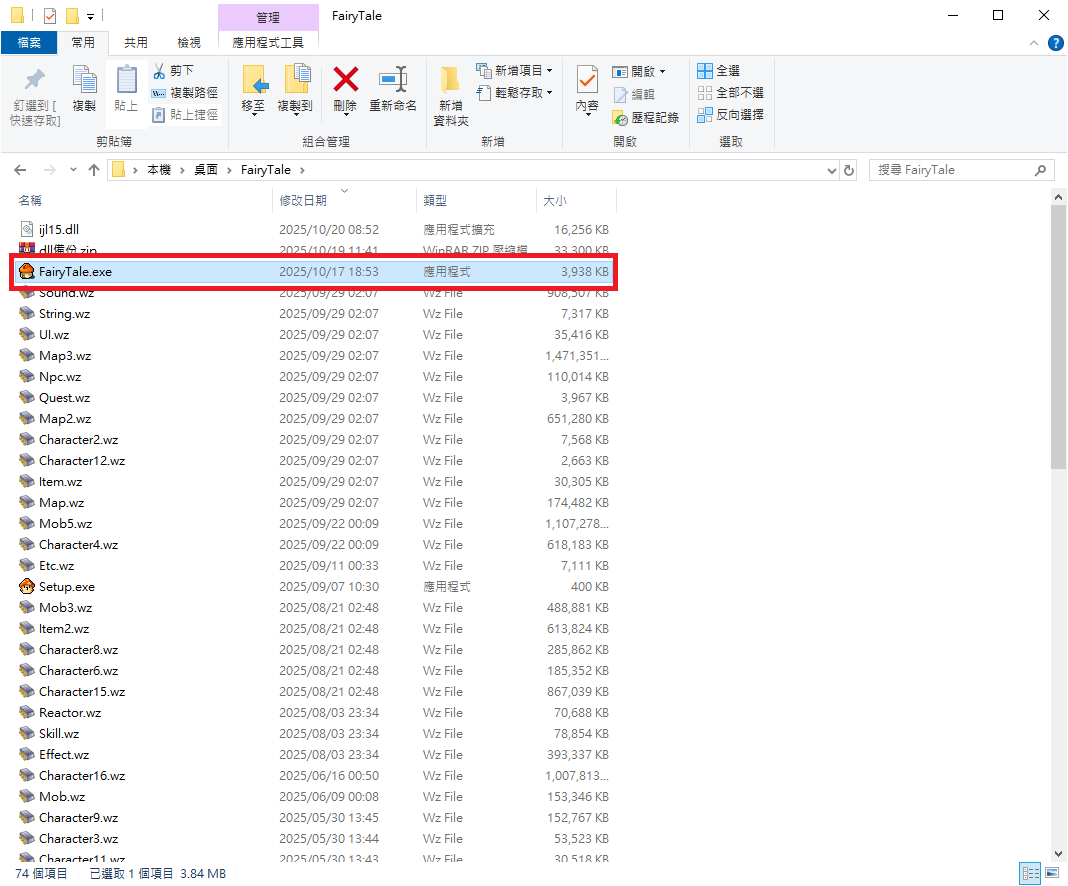
Task: Click the Copy (複製) icon in ribbon
Action: click(x=84, y=80)
